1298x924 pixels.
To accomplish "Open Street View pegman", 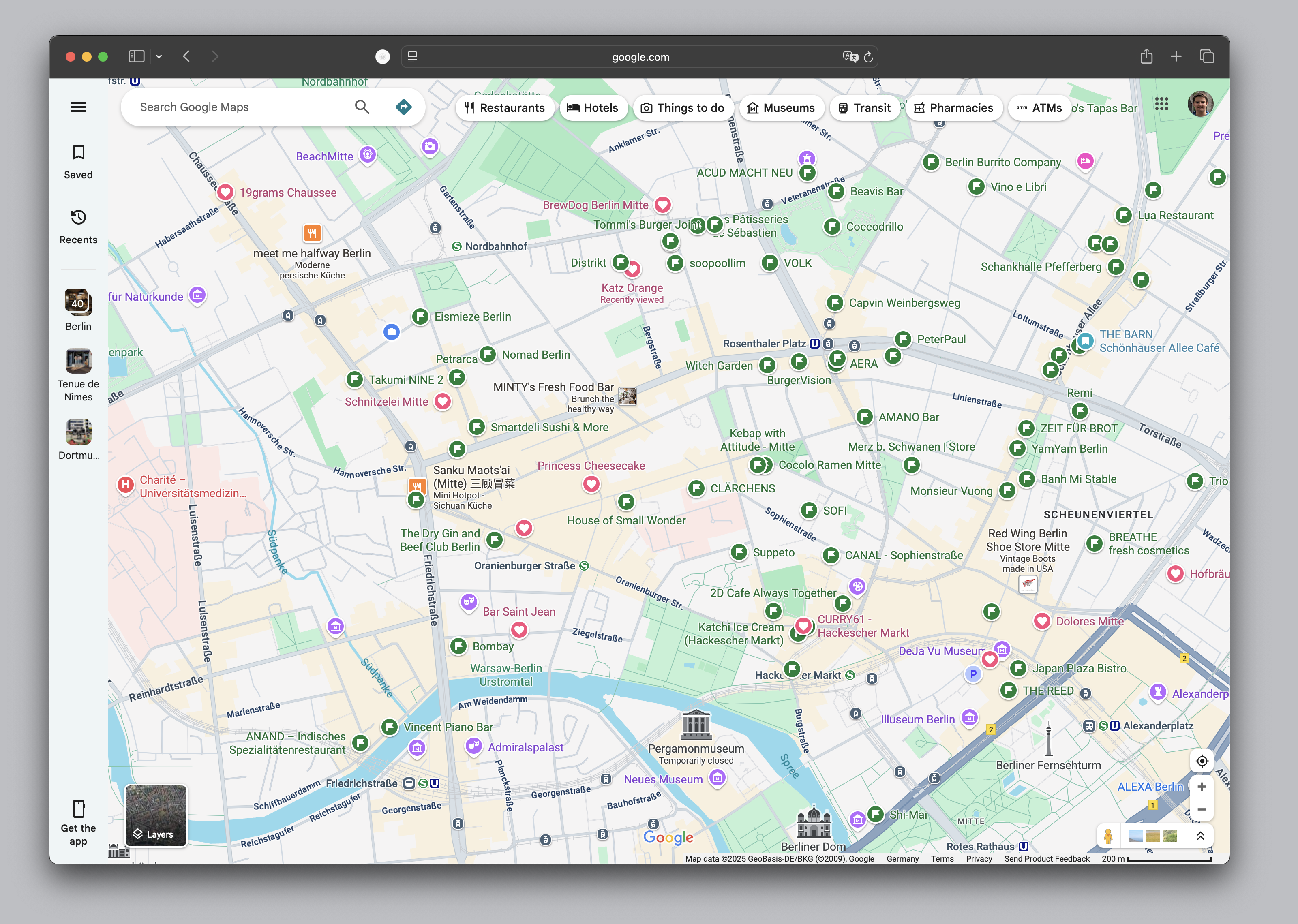I will (1108, 836).
